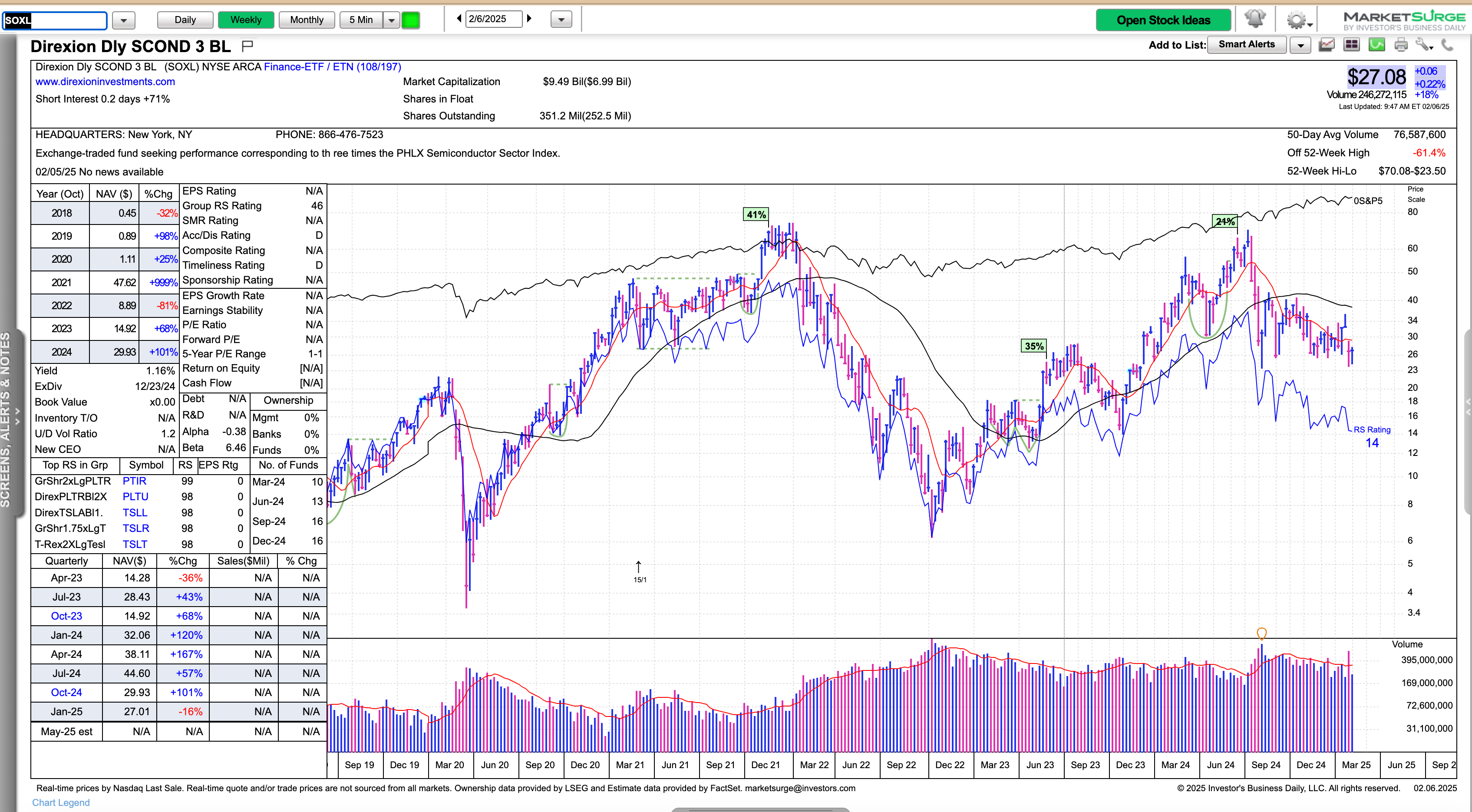Select the Monthly chart tab

point(306,20)
